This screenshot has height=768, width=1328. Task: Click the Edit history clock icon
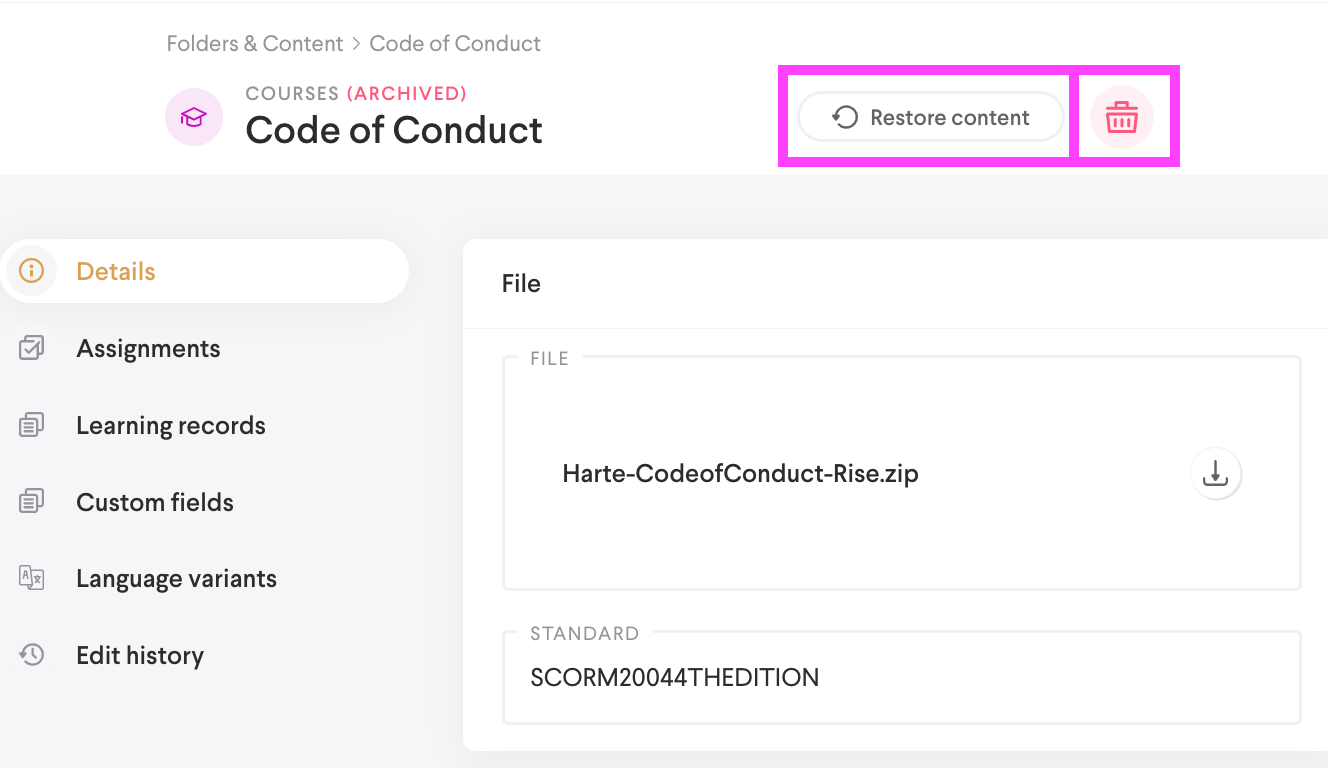click(x=32, y=655)
